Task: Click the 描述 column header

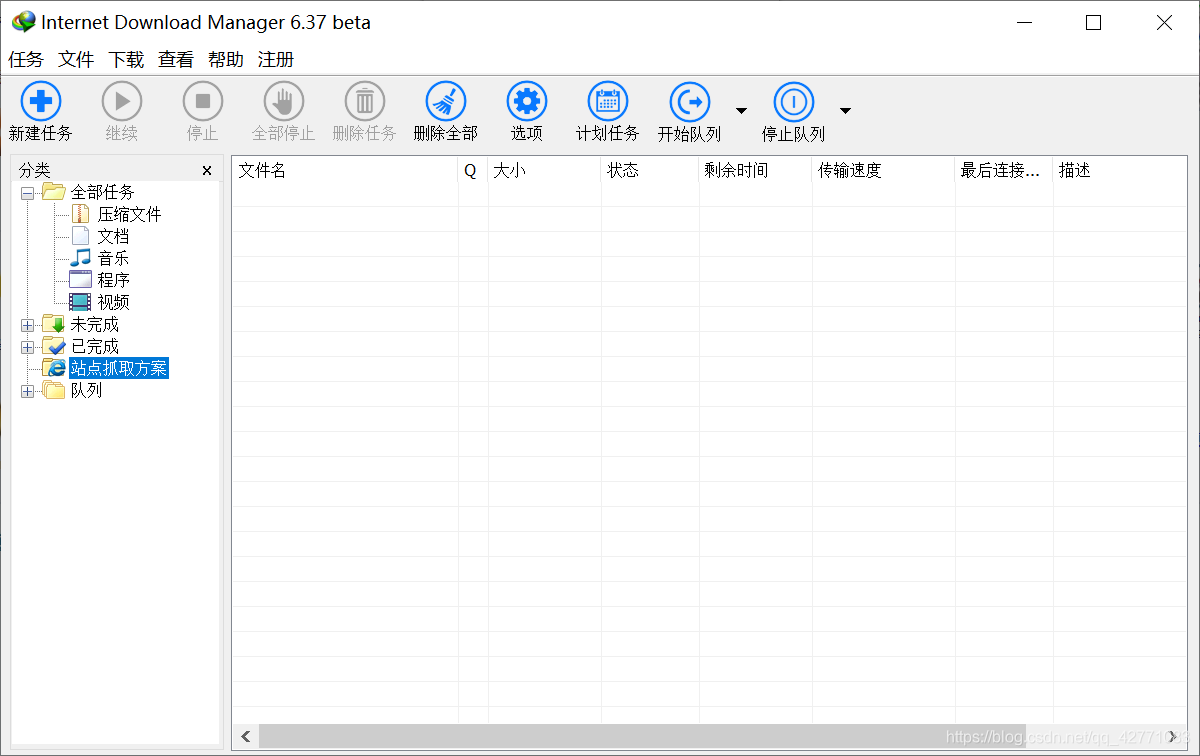Action: coord(1120,170)
